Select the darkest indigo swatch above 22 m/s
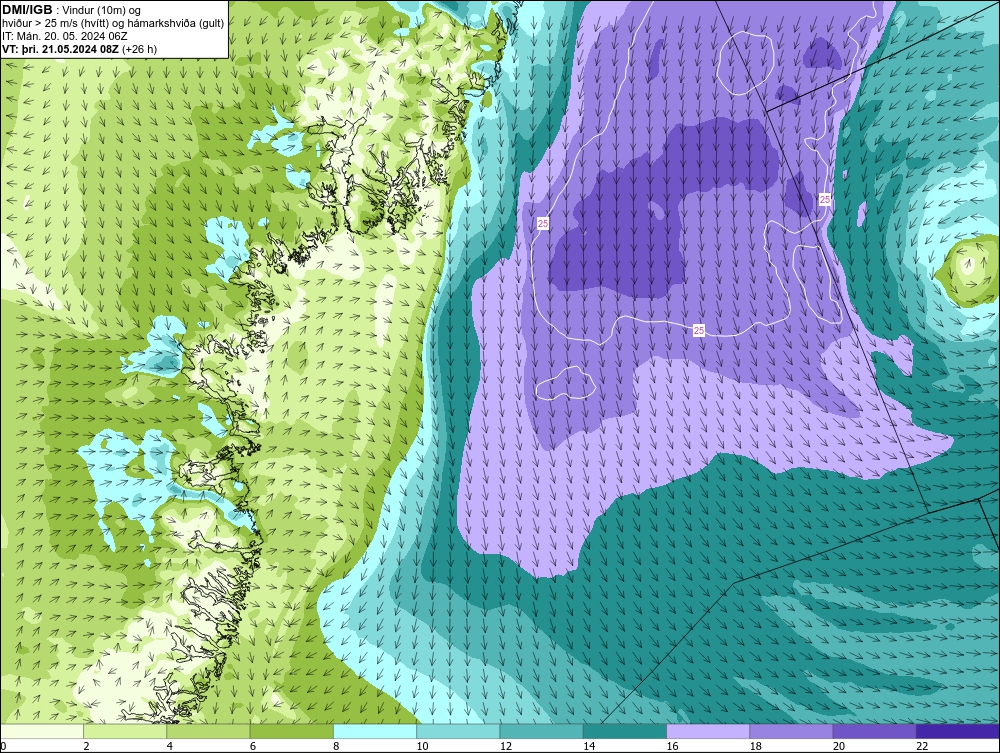This screenshot has height=753, width=1000. [958, 731]
